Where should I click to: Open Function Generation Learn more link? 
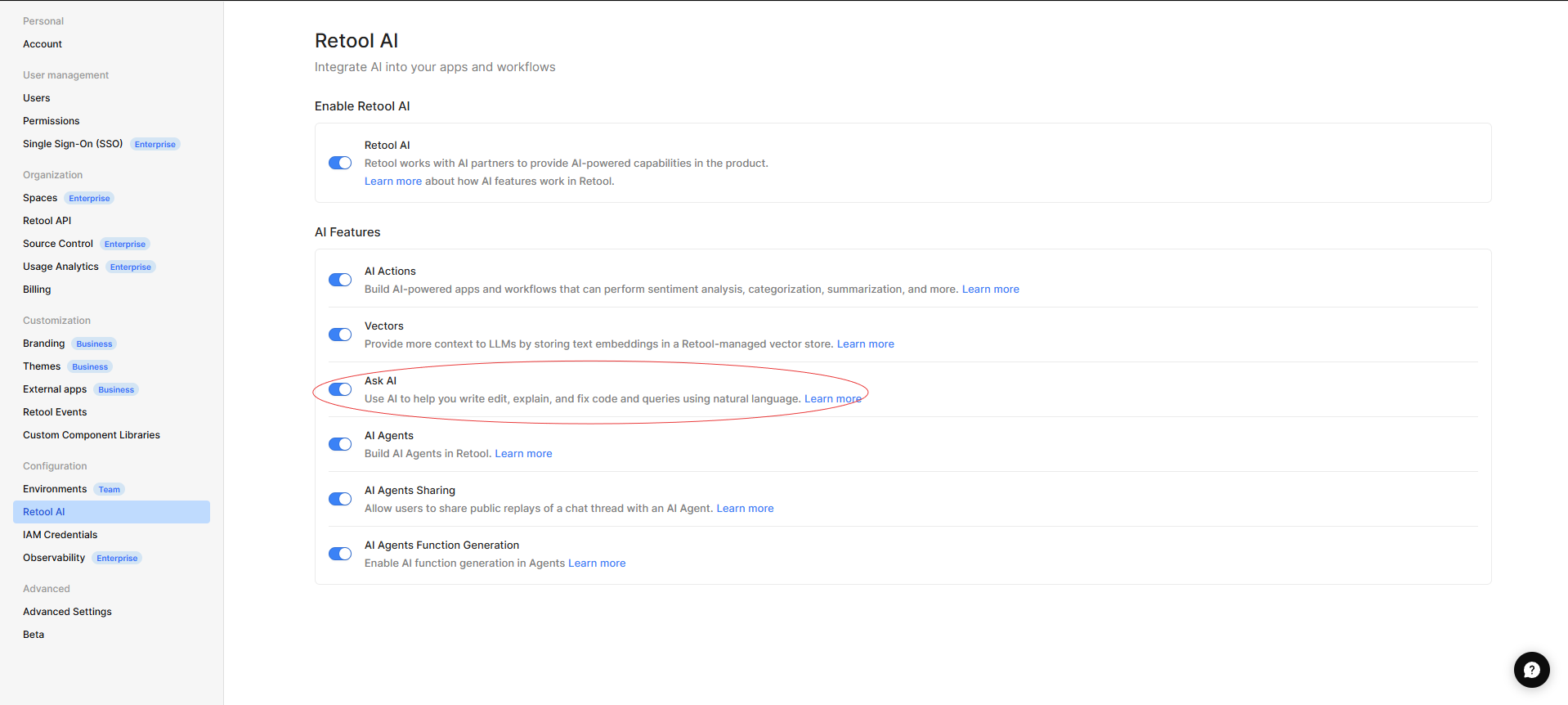click(597, 564)
